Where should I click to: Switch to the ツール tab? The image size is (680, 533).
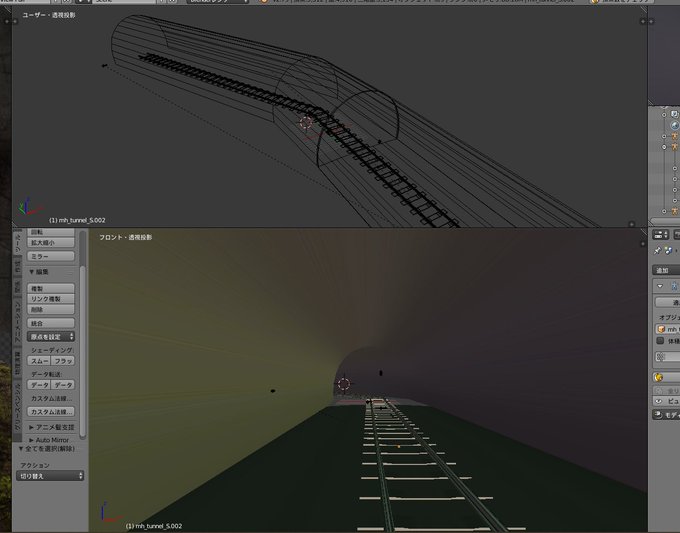click(x=17, y=242)
